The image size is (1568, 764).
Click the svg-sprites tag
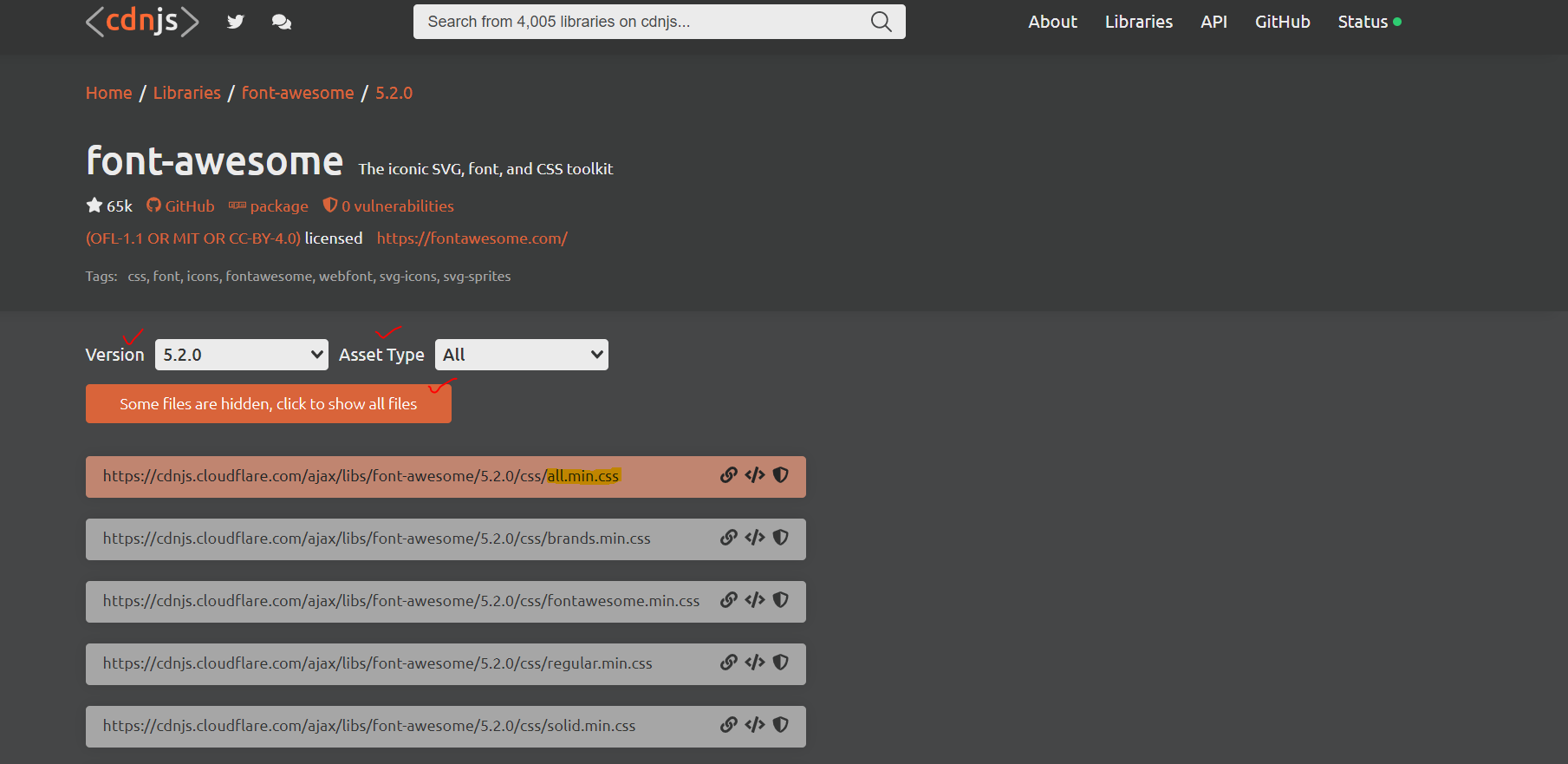coord(477,276)
